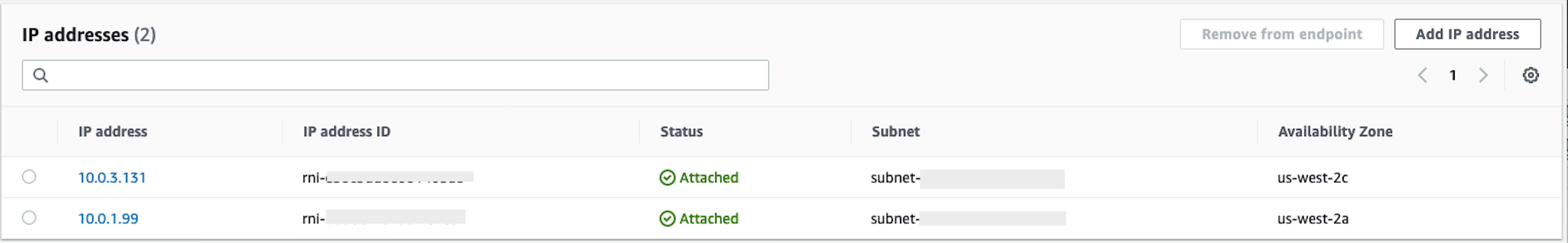Sort by the IP address column header
1568x243 pixels.
point(113,132)
